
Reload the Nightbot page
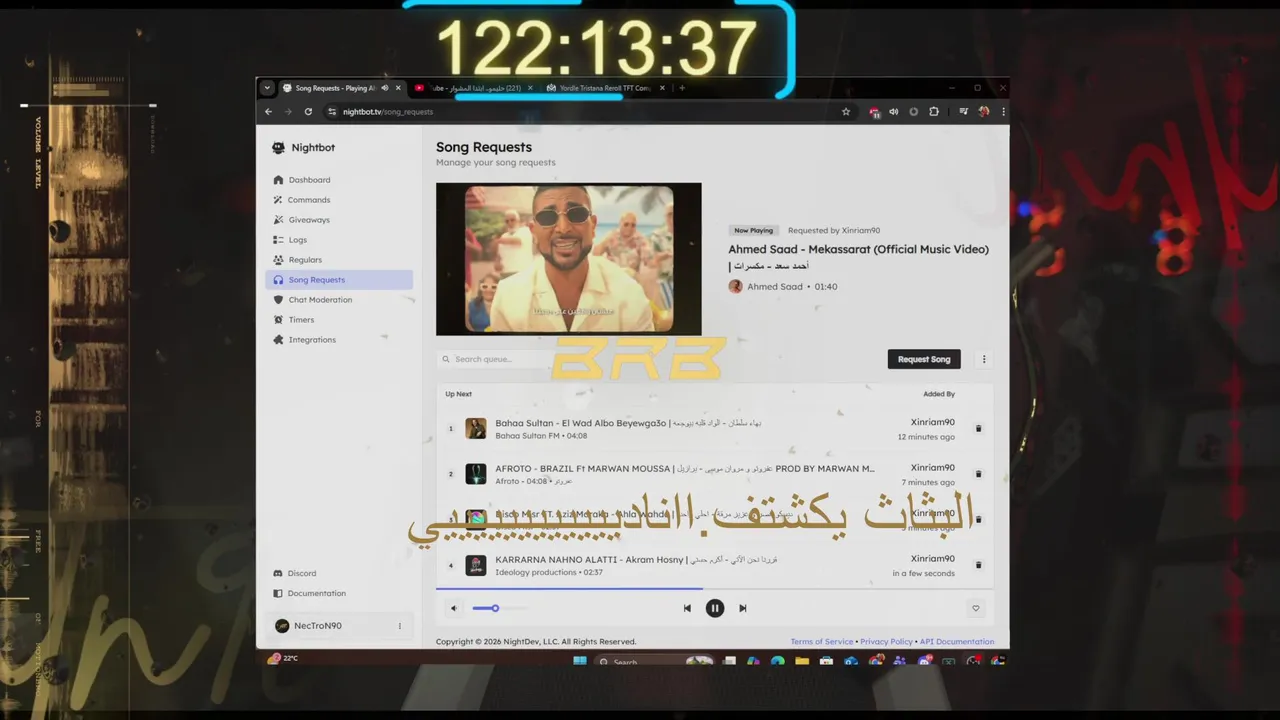pyautogui.click(x=308, y=112)
